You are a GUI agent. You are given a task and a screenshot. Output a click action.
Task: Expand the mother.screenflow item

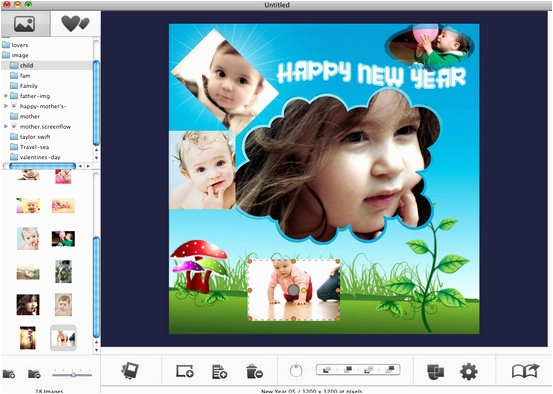click(x=6, y=126)
